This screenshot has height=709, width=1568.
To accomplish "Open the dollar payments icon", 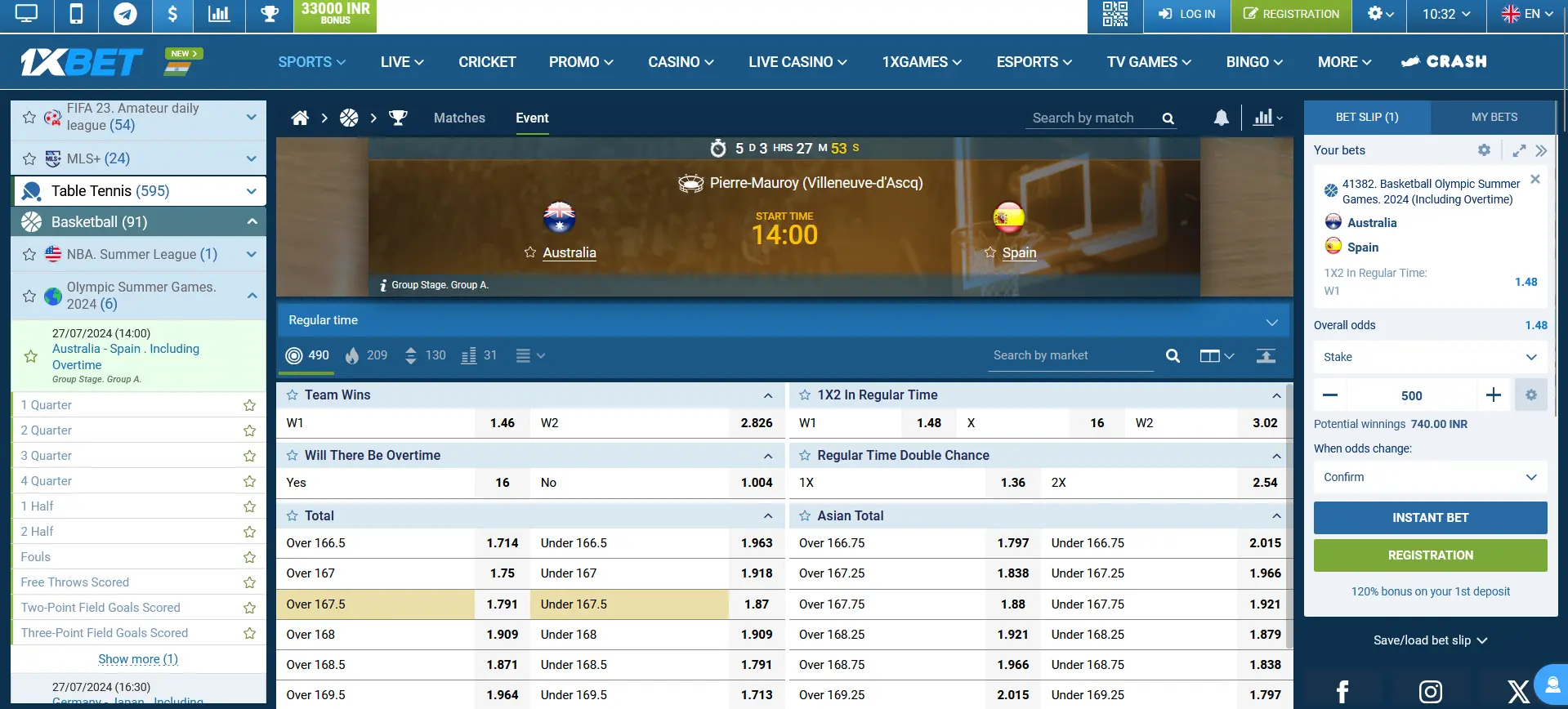I will coord(172,14).
